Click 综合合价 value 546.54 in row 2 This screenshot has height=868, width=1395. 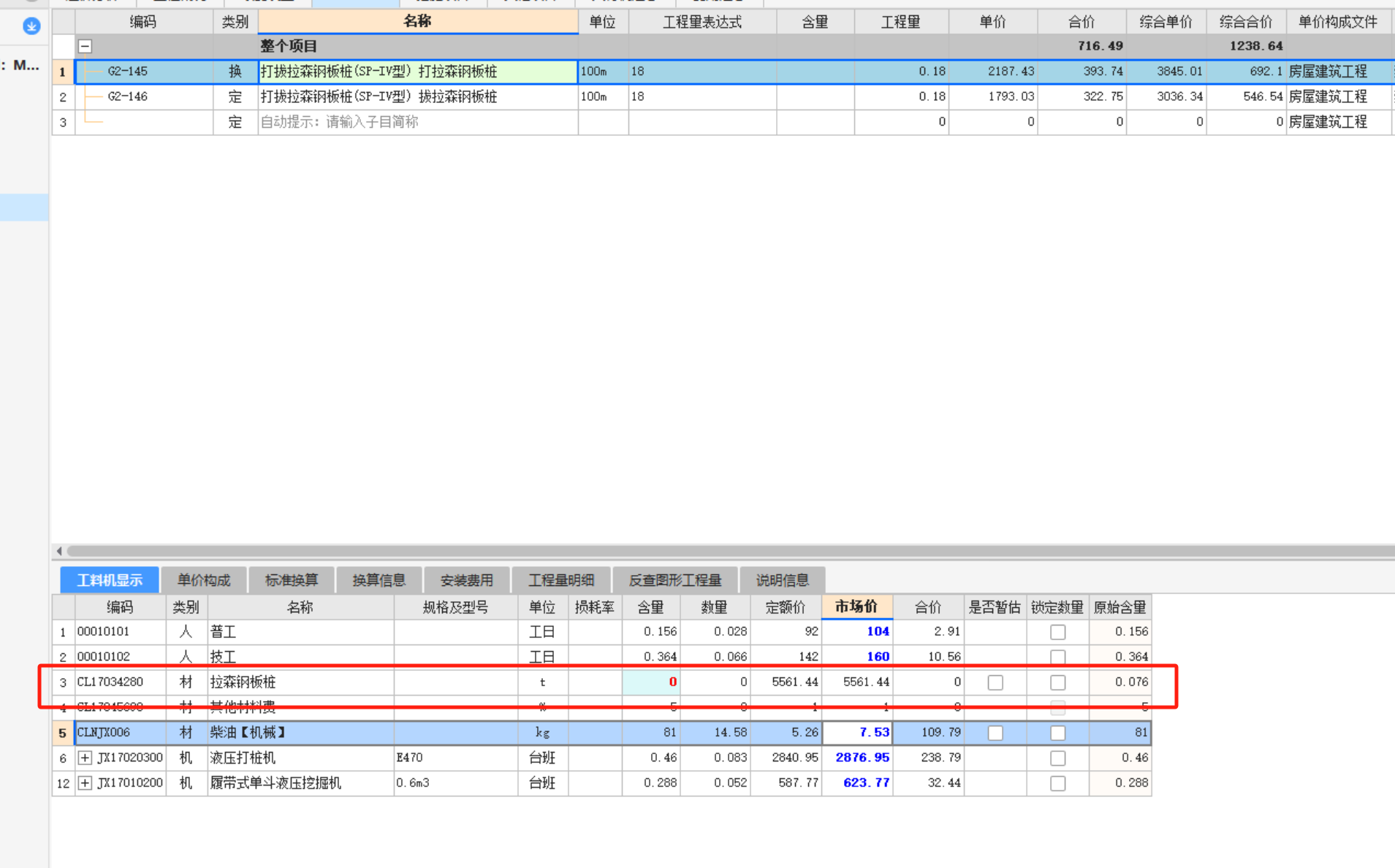(1246, 96)
